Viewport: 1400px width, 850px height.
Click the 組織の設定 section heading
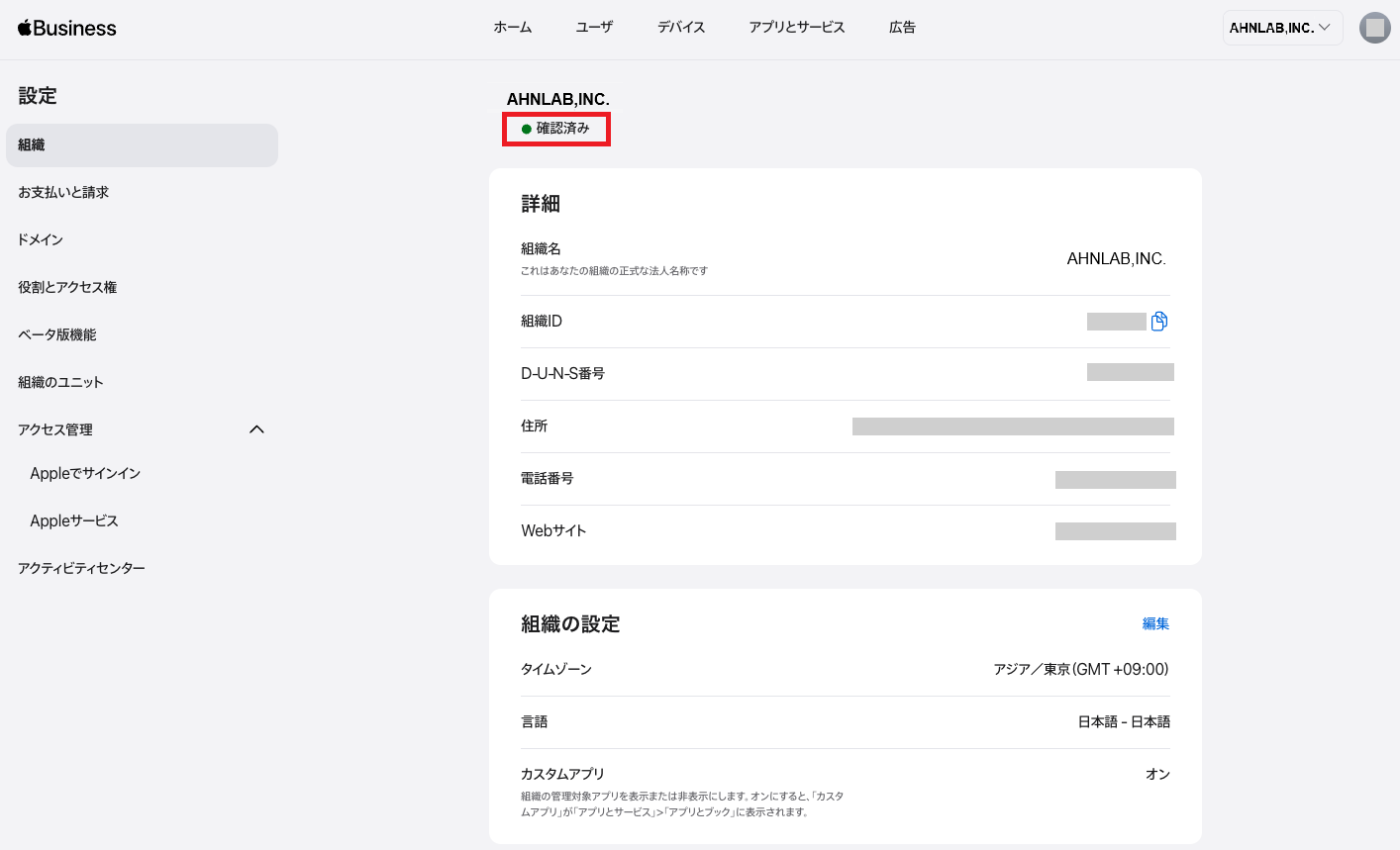pos(570,624)
